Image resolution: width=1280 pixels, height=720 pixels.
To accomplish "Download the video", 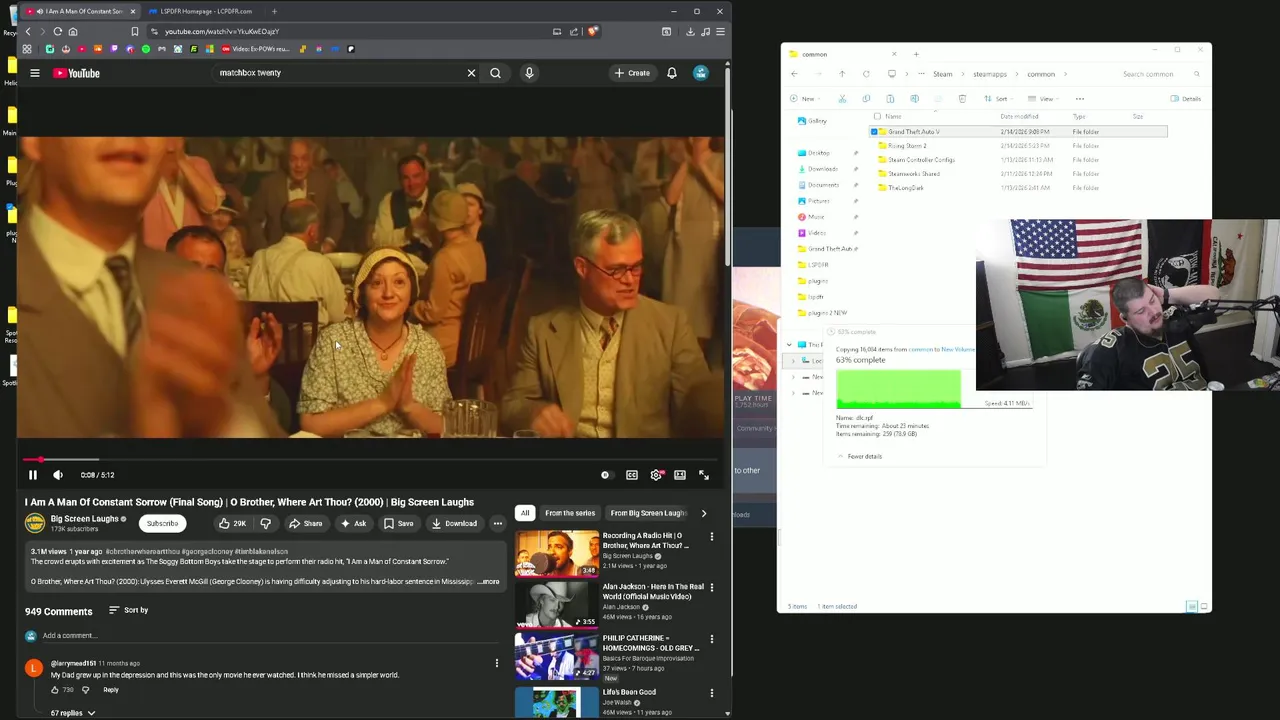I will point(454,524).
